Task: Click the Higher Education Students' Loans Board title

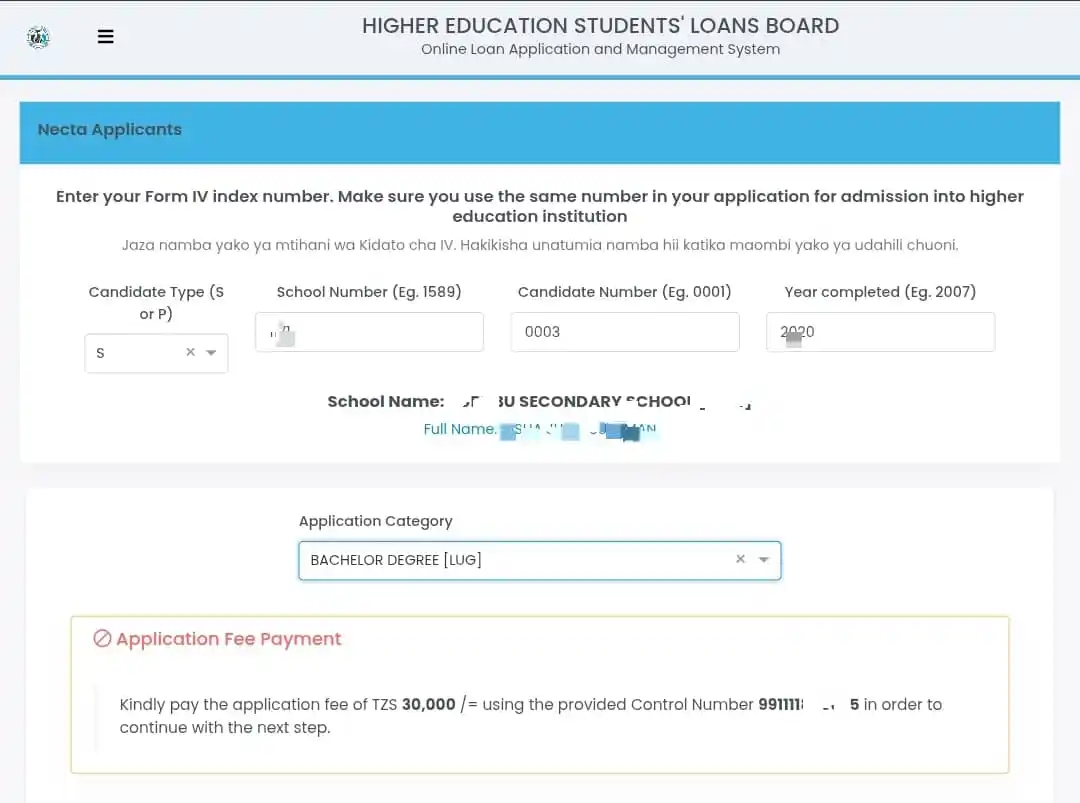Action: [601, 25]
